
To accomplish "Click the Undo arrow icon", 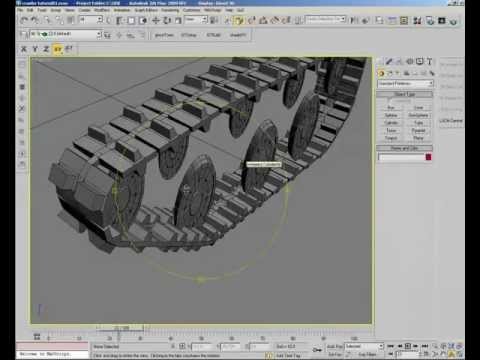I will coord(24,20).
